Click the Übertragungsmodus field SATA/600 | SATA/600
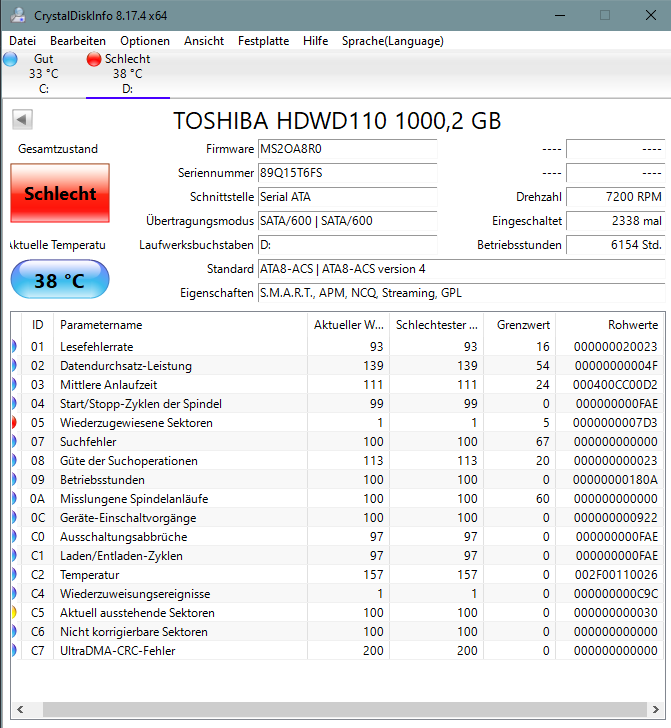Viewport: 671px width, 728px height. (347, 221)
